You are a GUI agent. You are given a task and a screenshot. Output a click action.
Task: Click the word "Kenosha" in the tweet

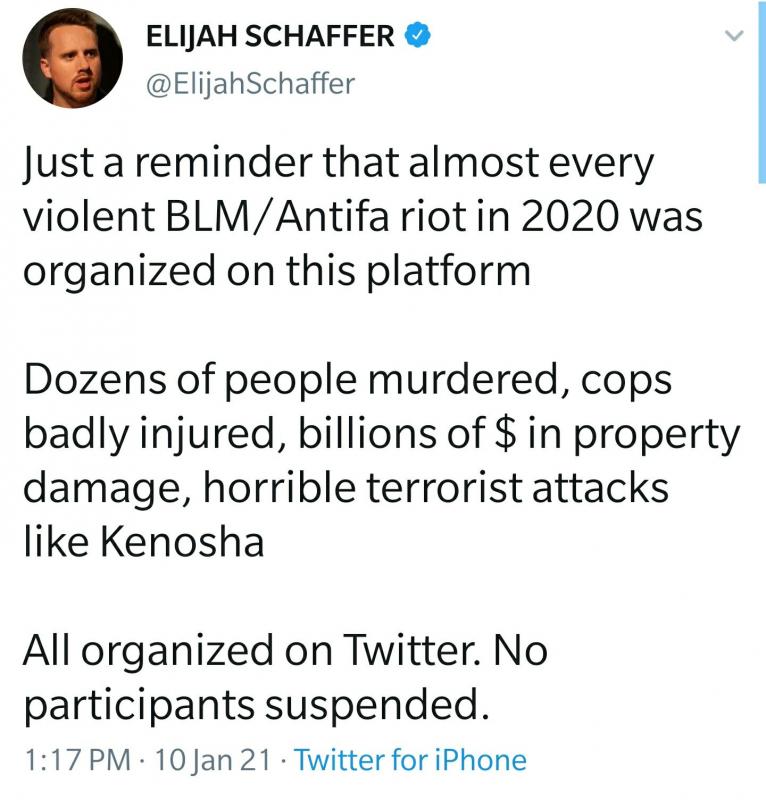[182, 541]
